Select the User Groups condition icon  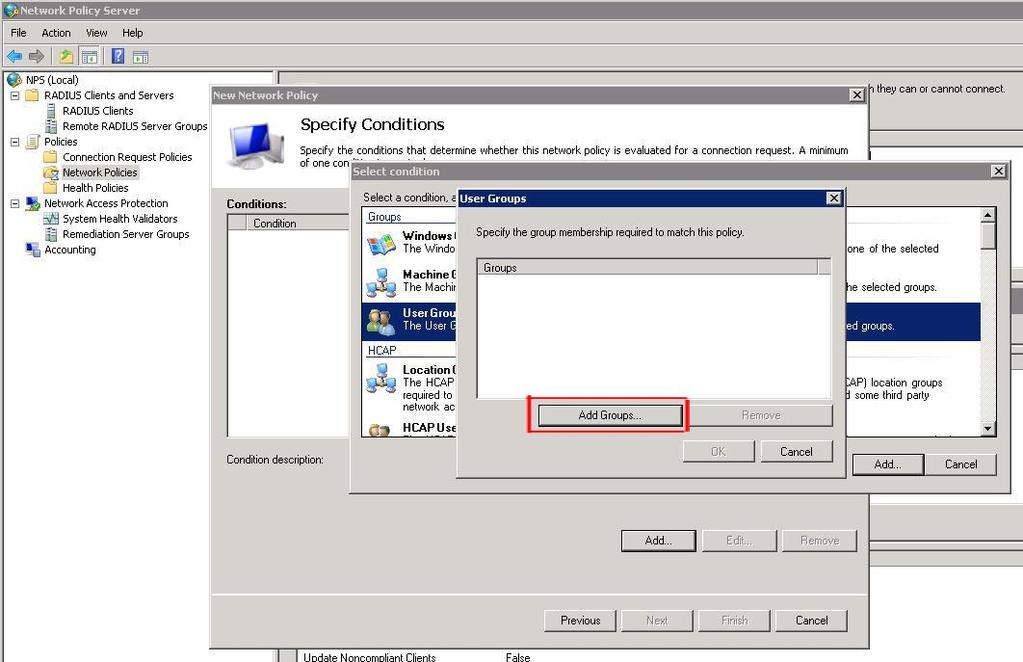(381, 321)
